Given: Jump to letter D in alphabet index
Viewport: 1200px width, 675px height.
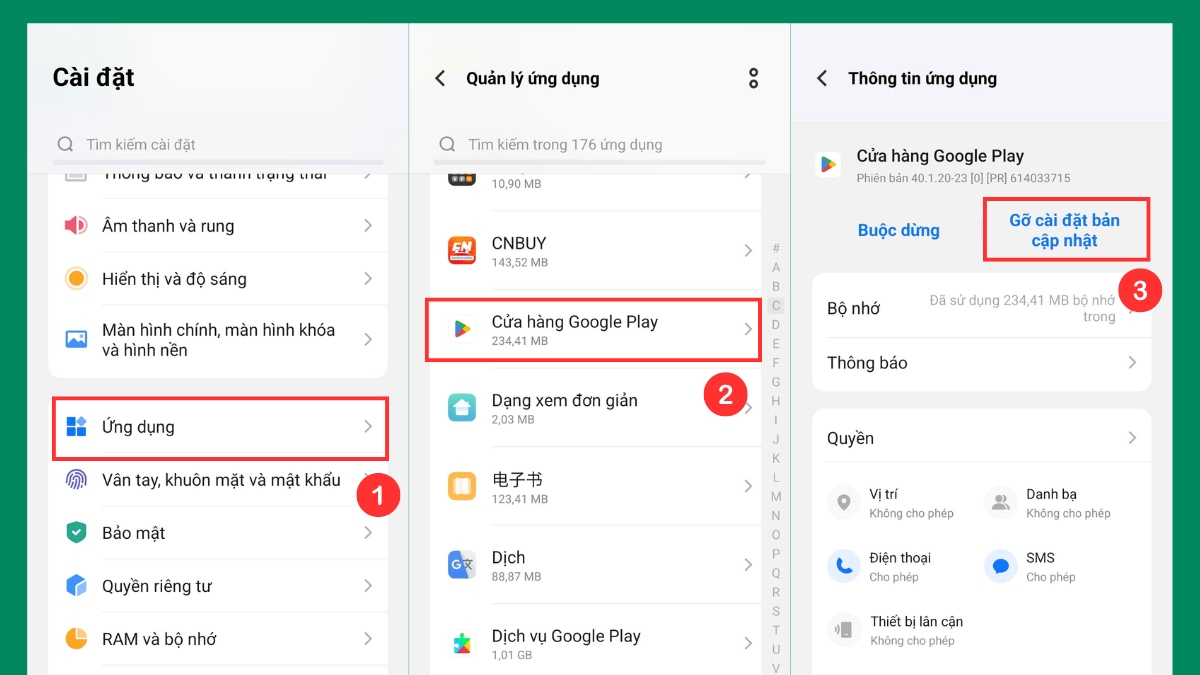Looking at the screenshot, I should (x=776, y=325).
